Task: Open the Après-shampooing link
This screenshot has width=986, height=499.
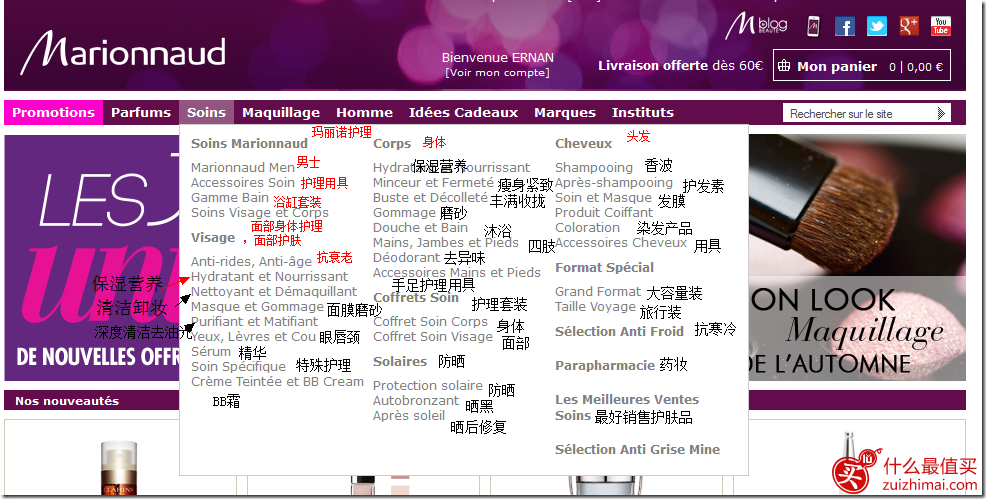Action: click(614, 183)
